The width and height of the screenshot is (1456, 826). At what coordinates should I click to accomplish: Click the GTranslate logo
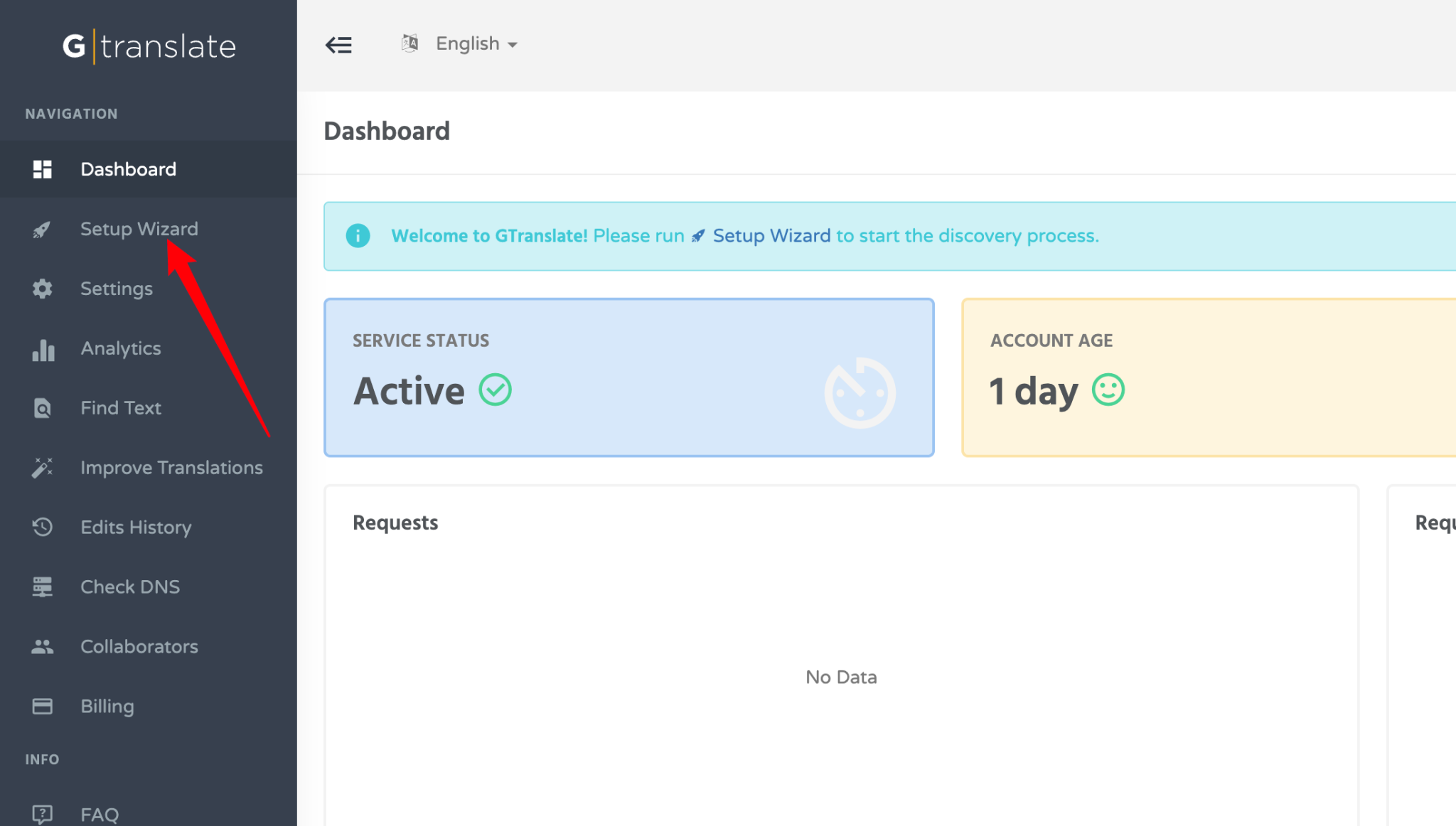point(149,47)
